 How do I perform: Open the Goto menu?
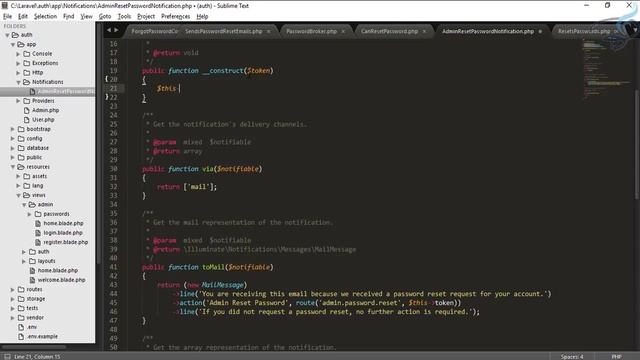[x=105, y=16]
